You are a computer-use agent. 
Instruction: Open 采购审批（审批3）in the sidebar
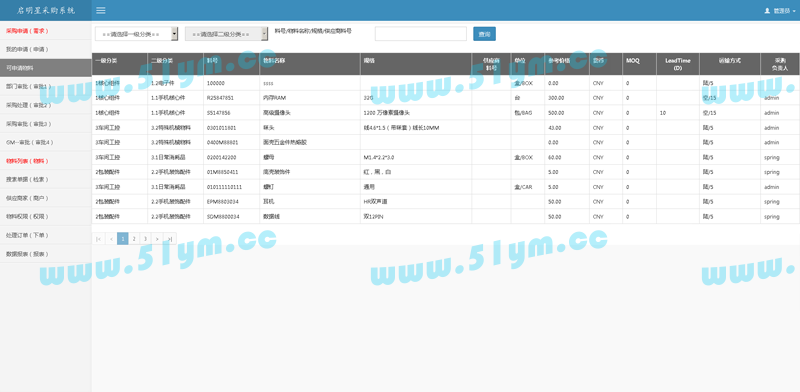(x=46, y=124)
